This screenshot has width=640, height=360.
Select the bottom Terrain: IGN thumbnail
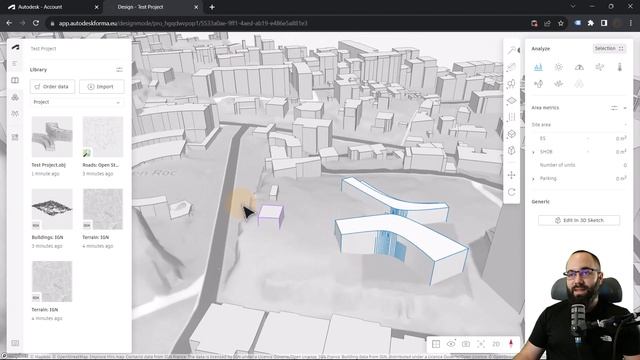pyautogui.click(x=52, y=282)
